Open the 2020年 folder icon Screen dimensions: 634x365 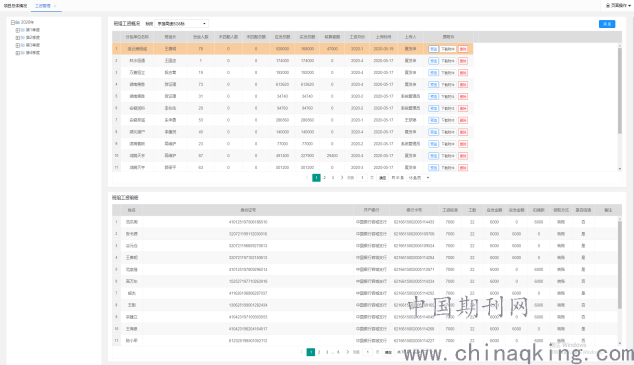pos(18,23)
